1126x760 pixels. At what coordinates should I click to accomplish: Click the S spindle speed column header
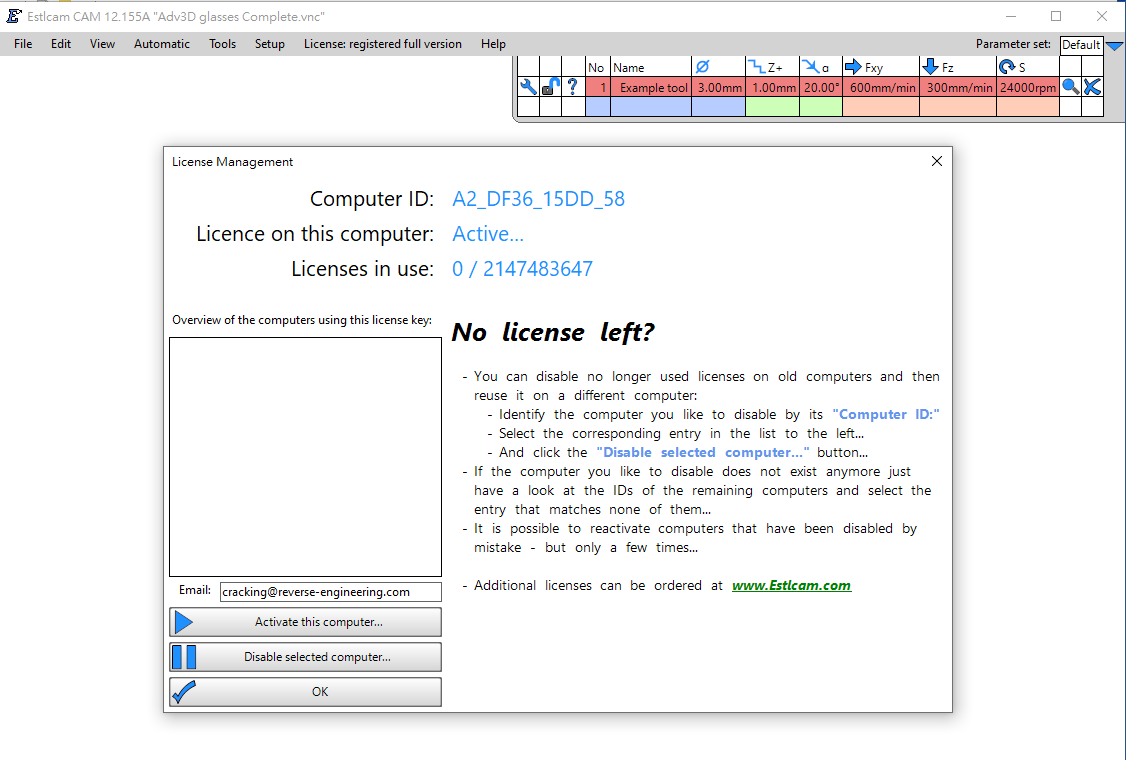pyautogui.click(x=1028, y=67)
